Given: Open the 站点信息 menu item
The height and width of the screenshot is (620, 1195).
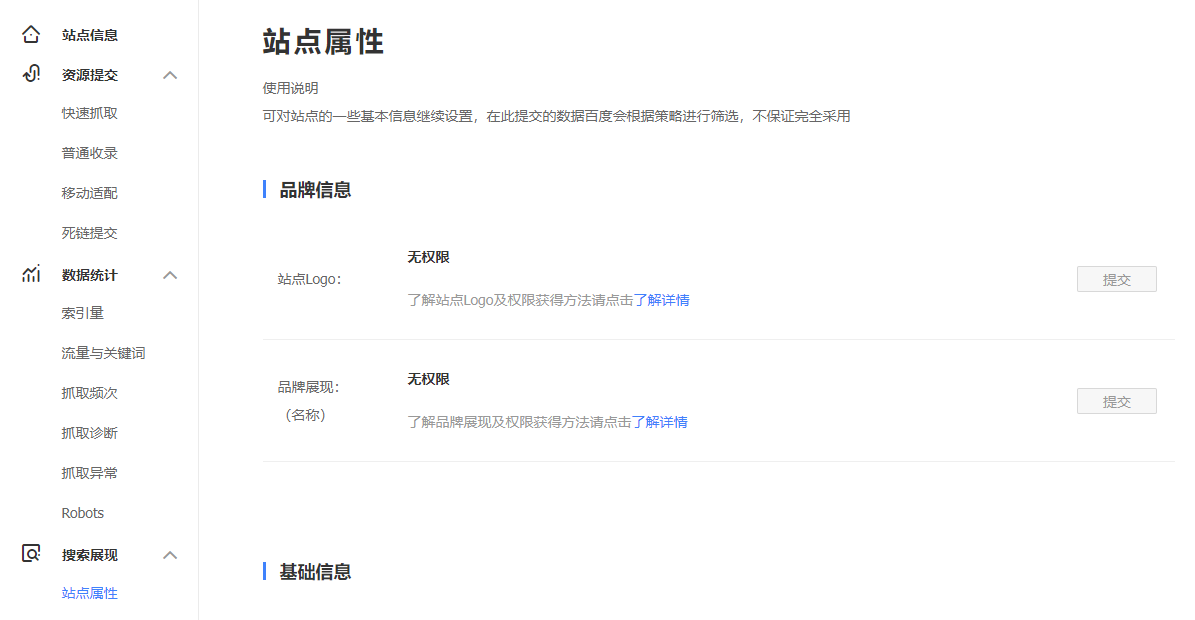Looking at the screenshot, I should click(x=90, y=35).
